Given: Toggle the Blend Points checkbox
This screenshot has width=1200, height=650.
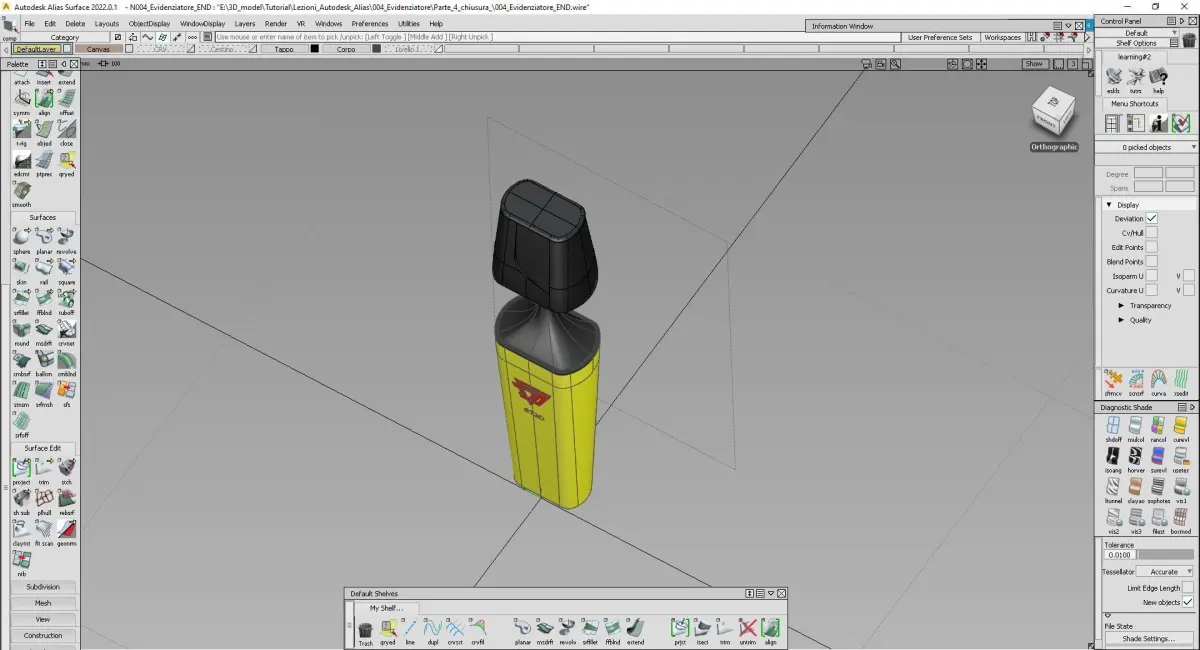Looking at the screenshot, I should click(x=1151, y=261).
